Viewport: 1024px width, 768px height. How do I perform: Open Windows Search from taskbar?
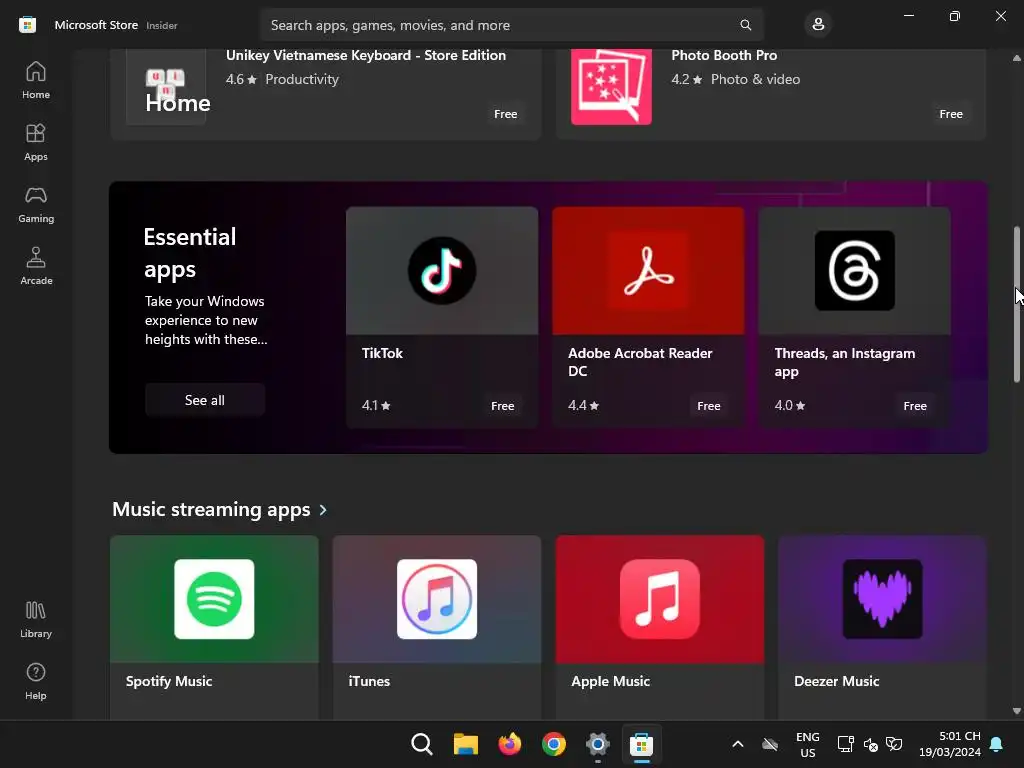tap(422, 744)
